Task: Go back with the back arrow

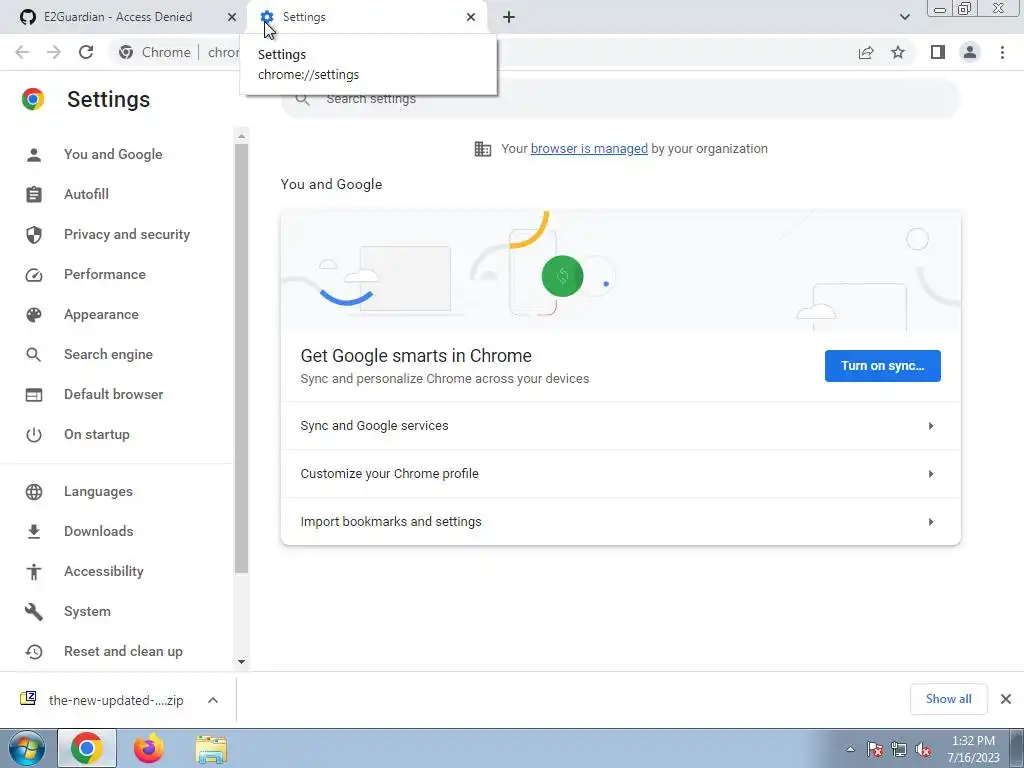Action: click(x=22, y=52)
